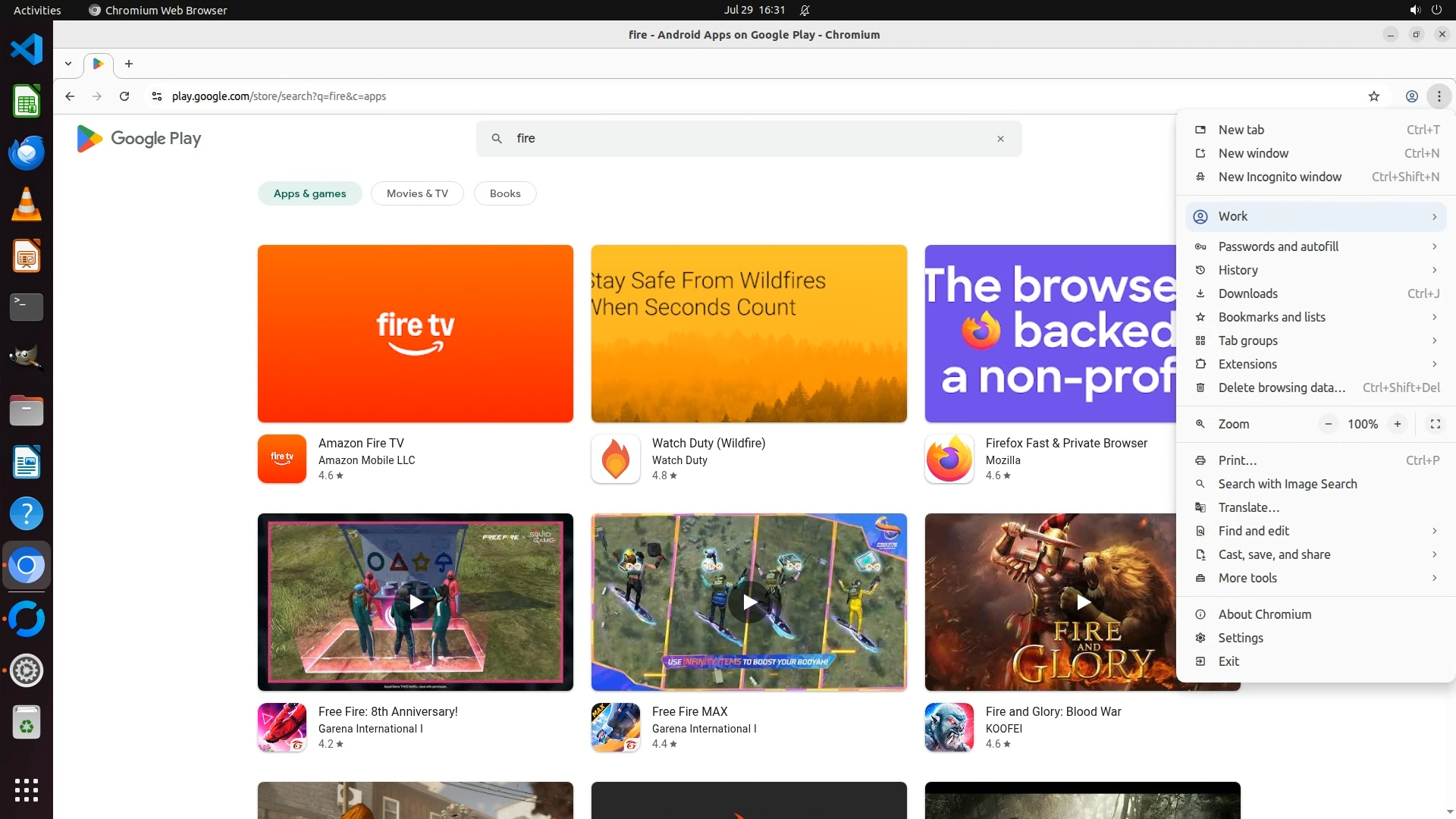Open Settings from the Chromium menu
The image size is (1456, 819).
(1241, 638)
